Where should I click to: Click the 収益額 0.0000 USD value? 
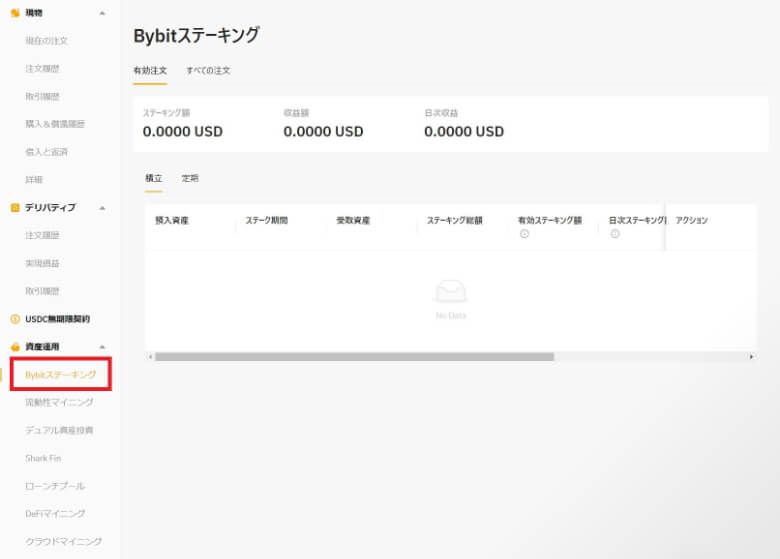pyautogui.click(x=323, y=132)
